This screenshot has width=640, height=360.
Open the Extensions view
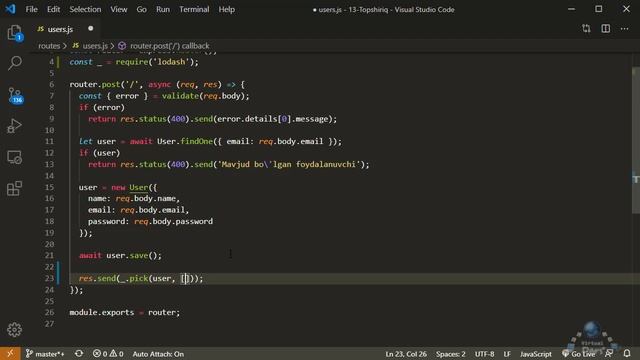pos(15,188)
